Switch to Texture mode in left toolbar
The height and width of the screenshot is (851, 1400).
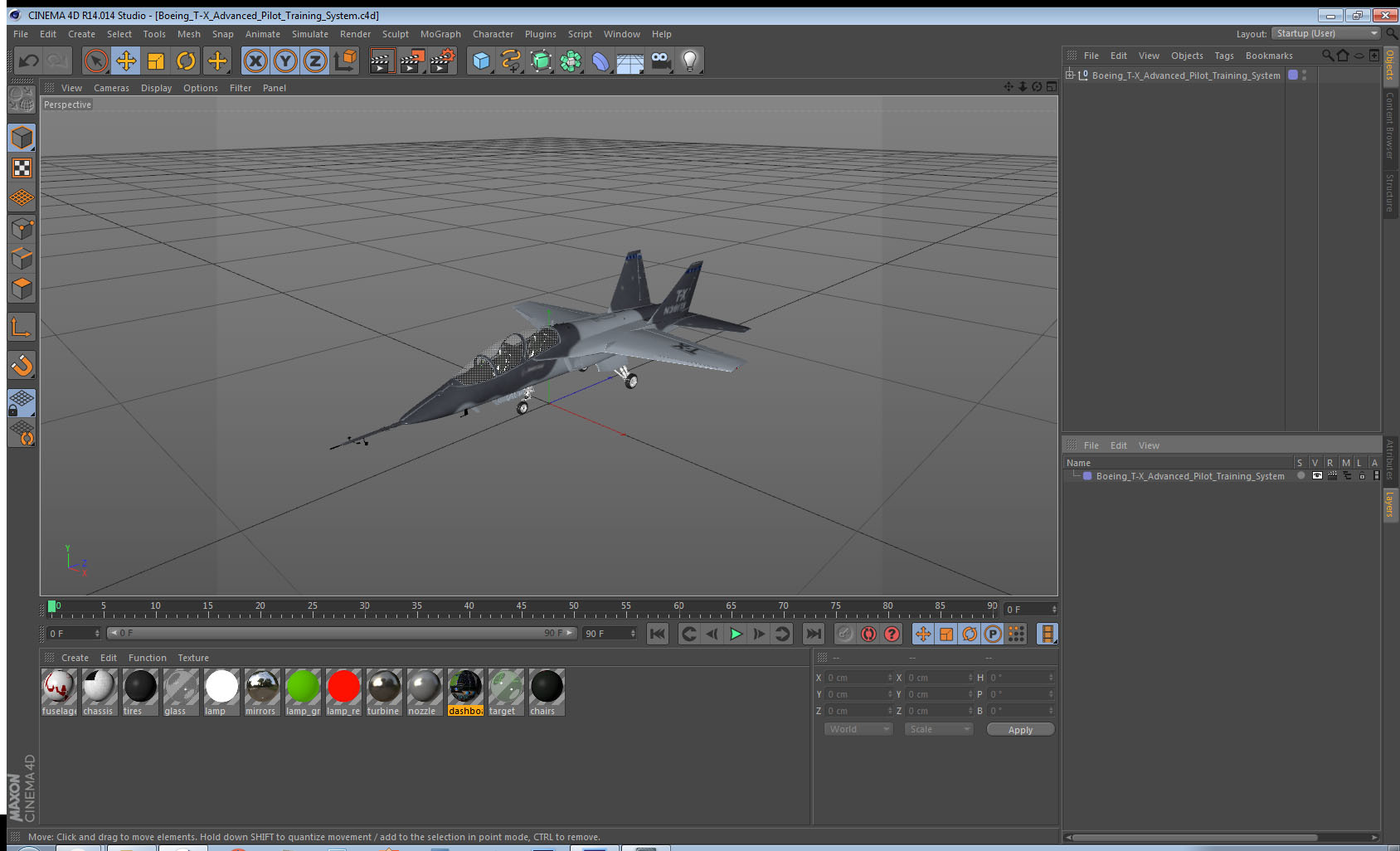coord(22,168)
